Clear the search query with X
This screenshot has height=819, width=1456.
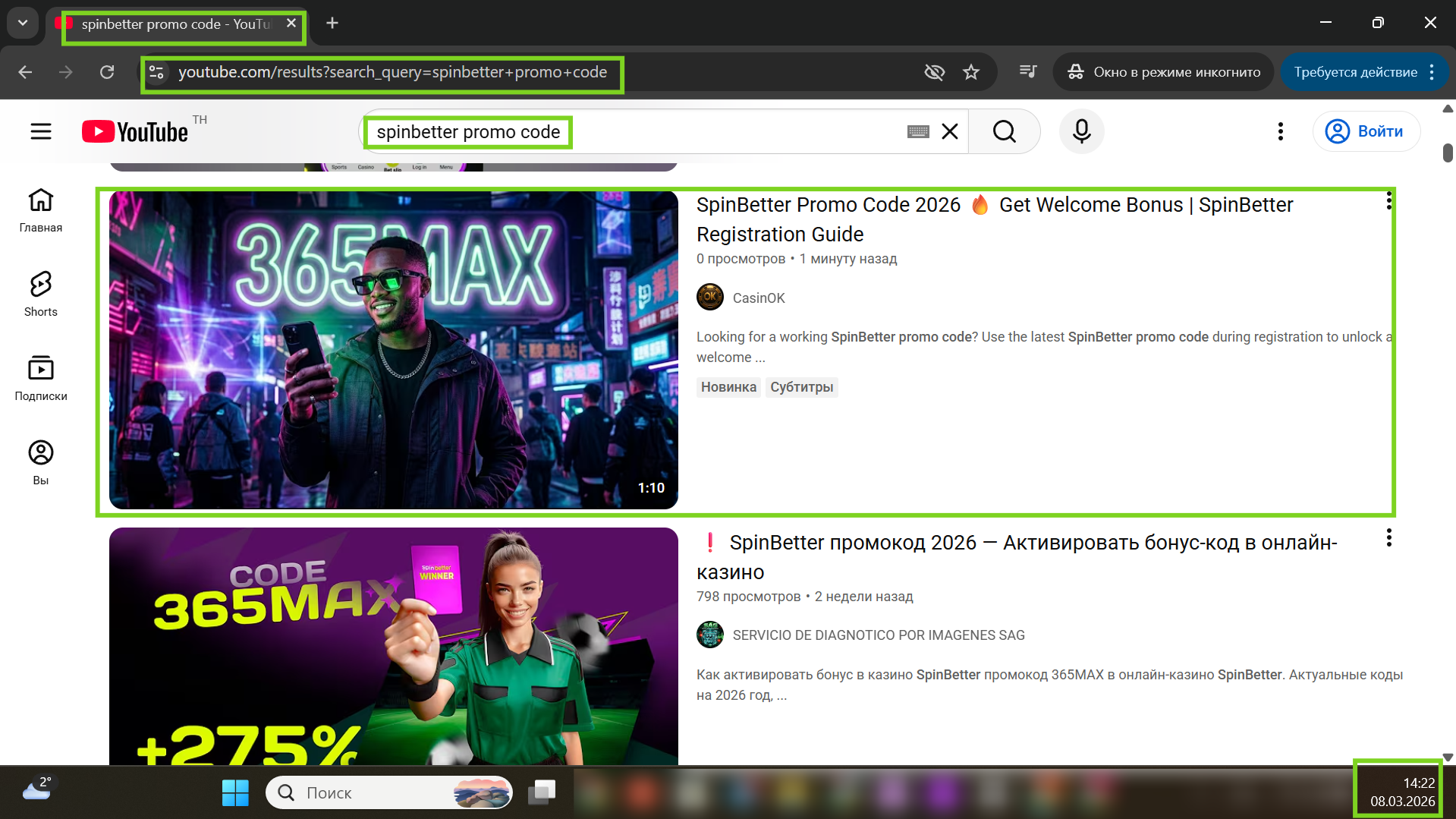click(949, 132)
